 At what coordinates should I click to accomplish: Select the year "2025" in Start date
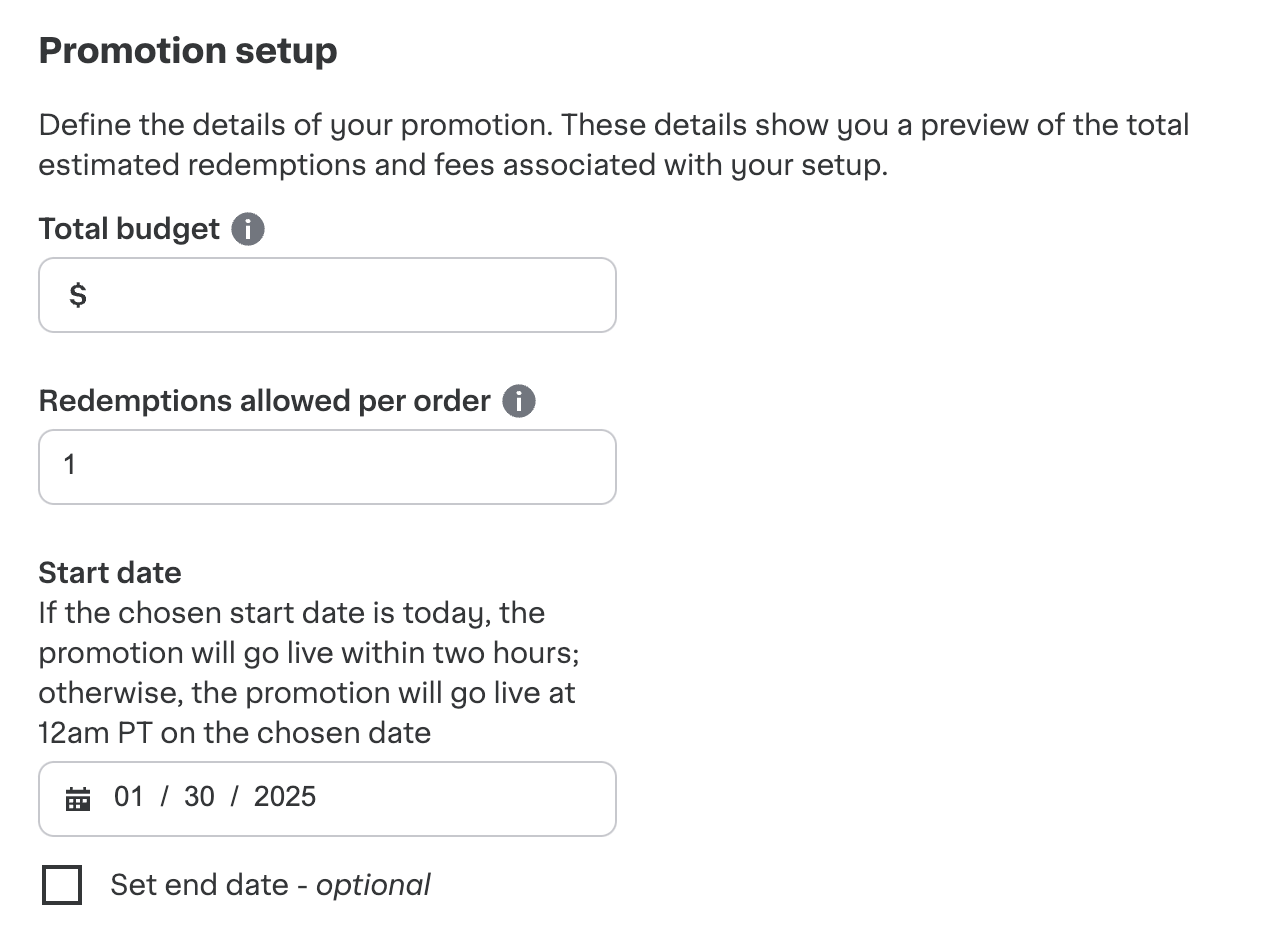(x=285, y=797)
